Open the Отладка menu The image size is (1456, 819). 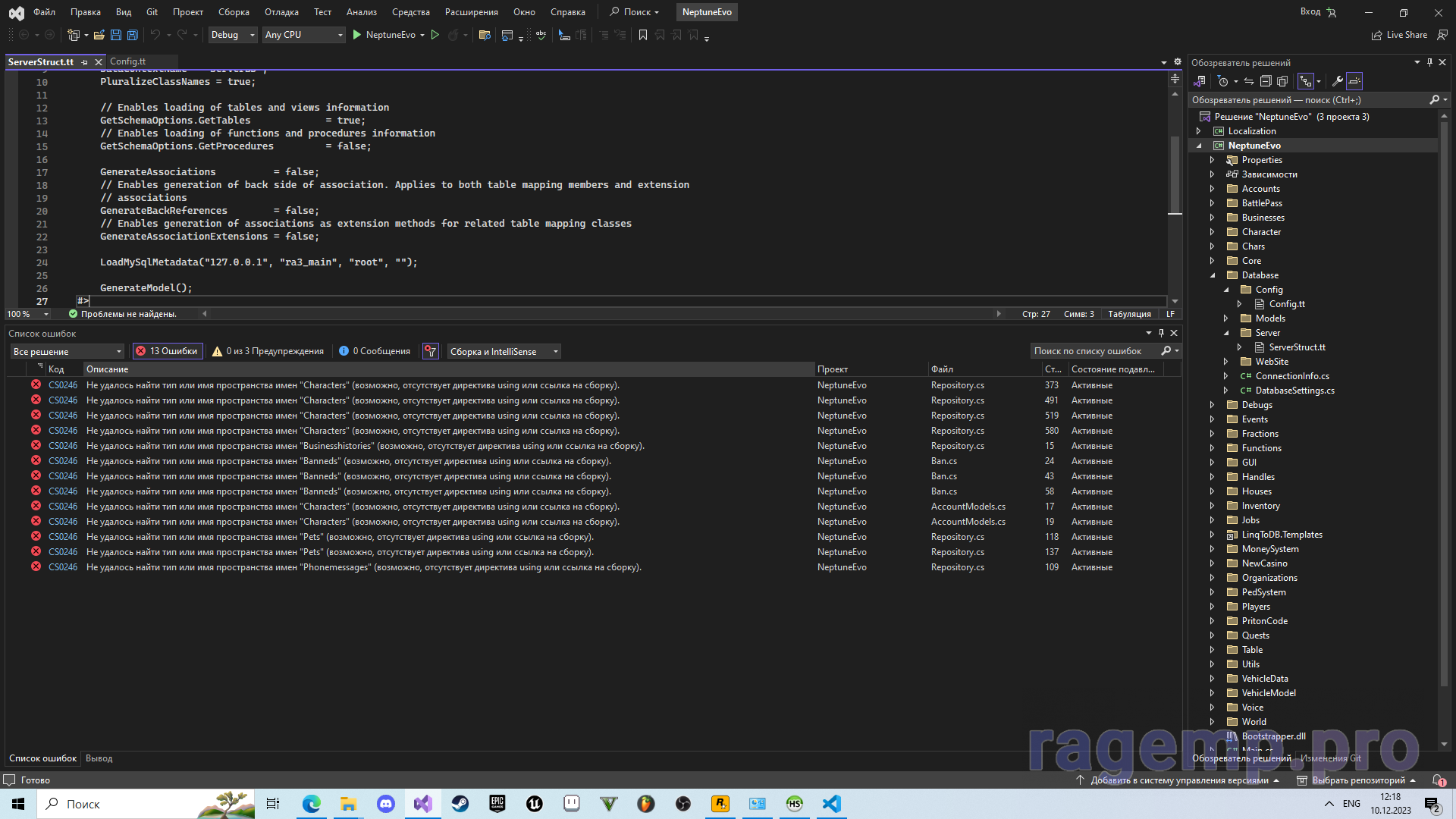click(281, 12)
